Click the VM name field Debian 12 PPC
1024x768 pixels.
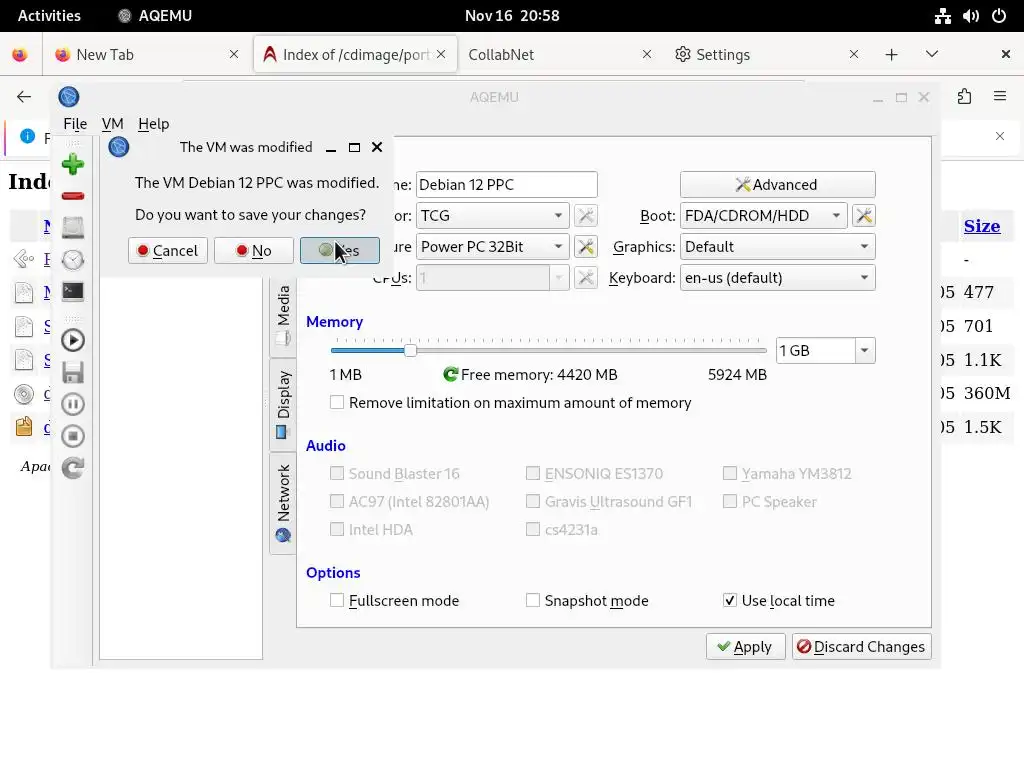[506, 185]
